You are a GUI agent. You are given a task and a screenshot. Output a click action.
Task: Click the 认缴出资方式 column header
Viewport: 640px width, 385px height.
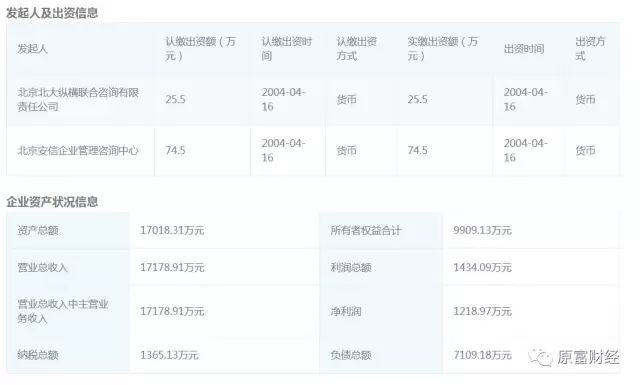click(x=357, y=49)
